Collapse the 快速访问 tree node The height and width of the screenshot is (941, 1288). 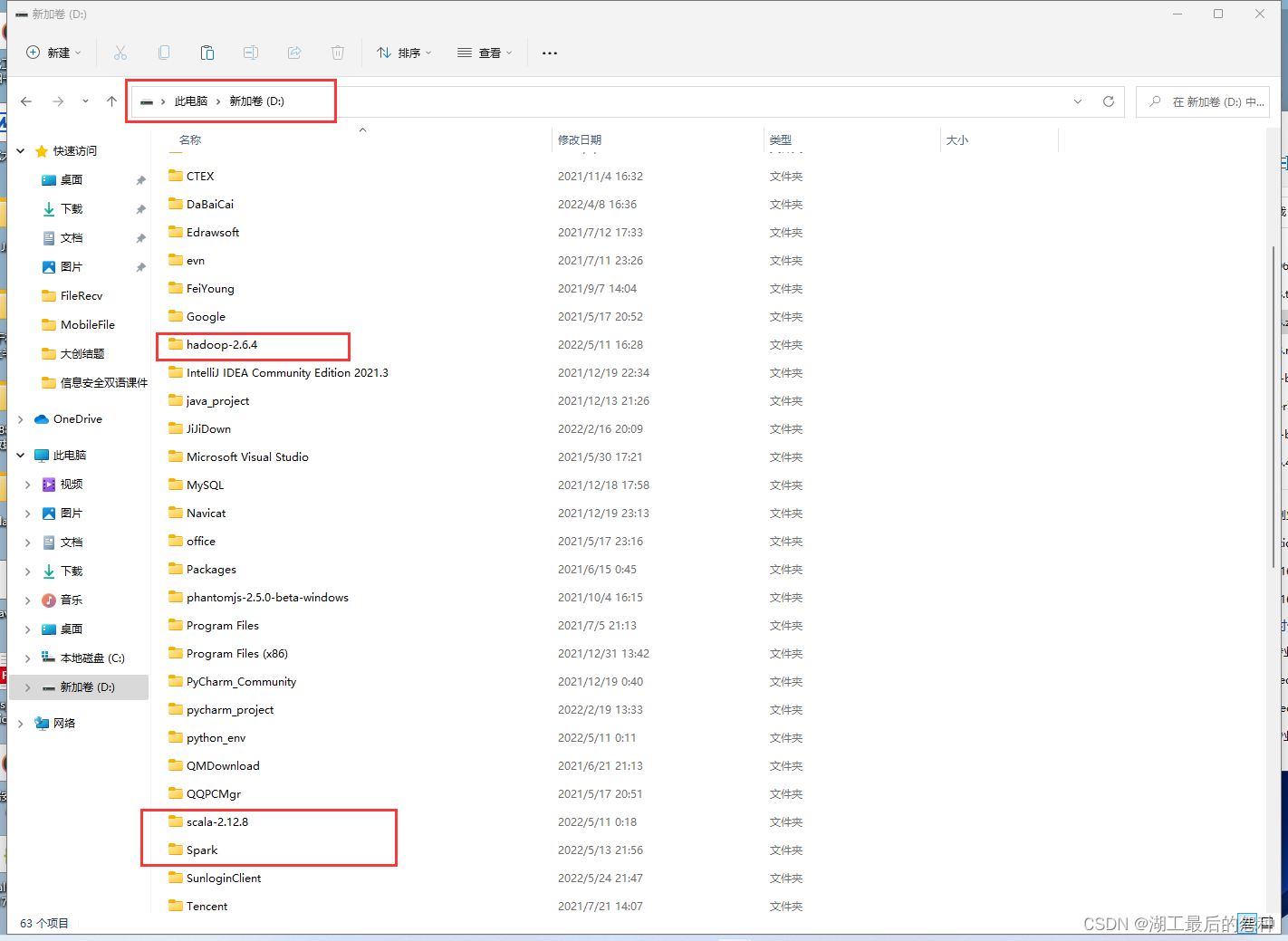21,151
